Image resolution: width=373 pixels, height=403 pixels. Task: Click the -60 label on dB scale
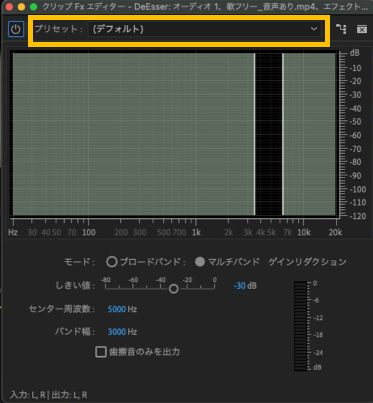[355, 135]
